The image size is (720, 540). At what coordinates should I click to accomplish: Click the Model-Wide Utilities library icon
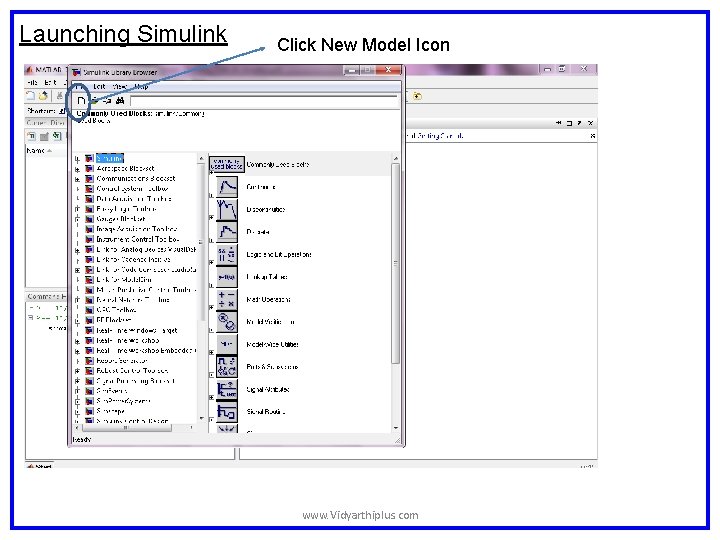227,344
